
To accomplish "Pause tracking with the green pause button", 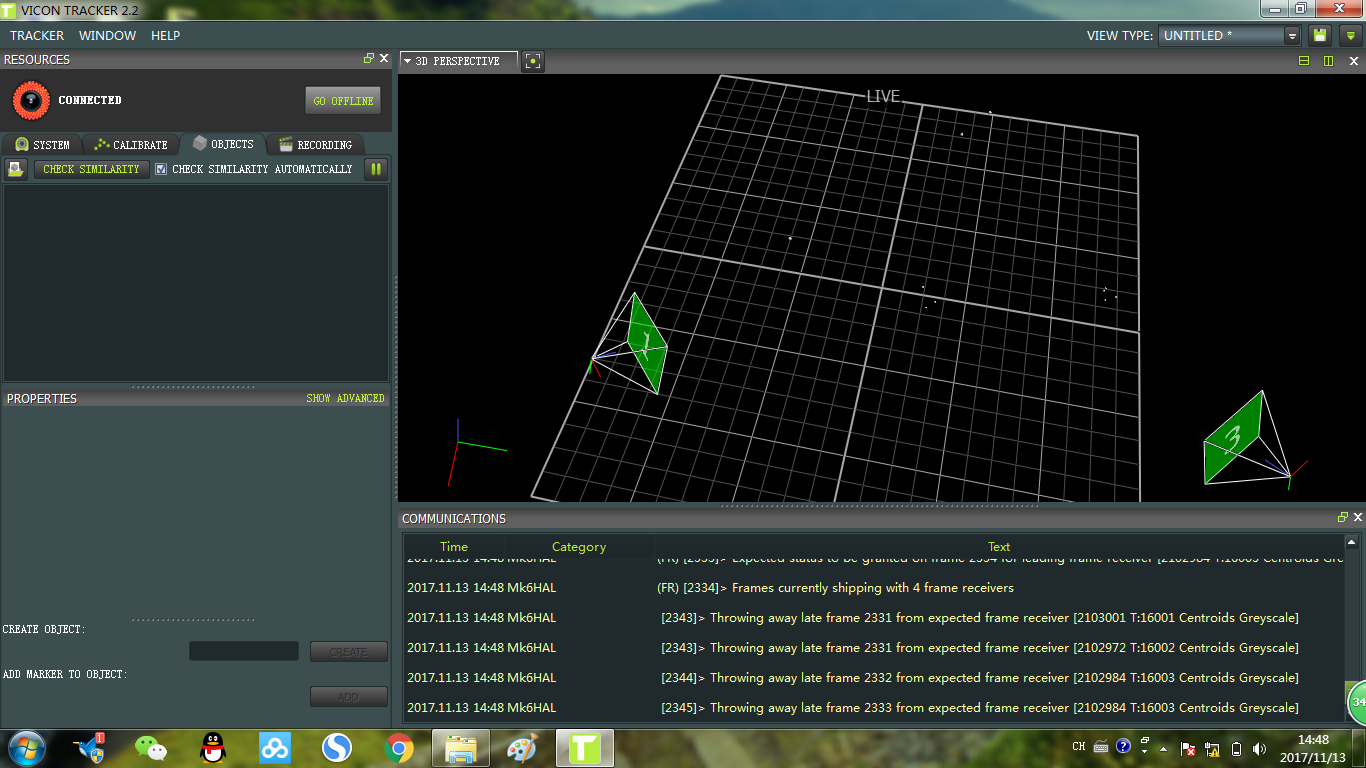I will (x=376, y=169).
